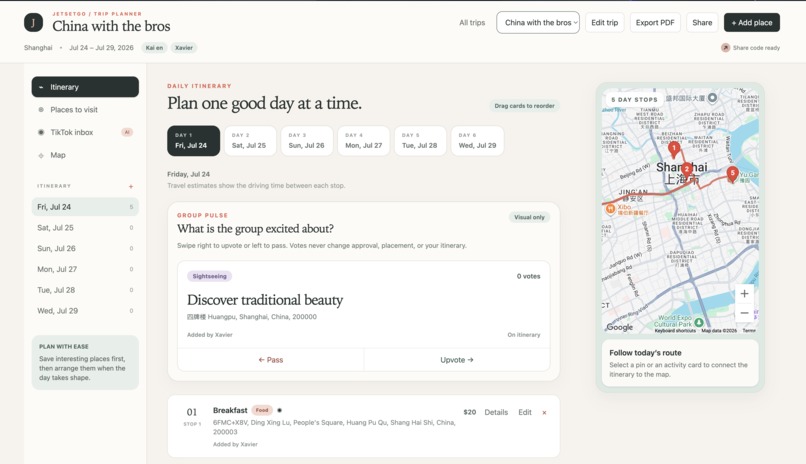The height and width of the screenshot is (464, 806).
Task: Click the Discover traditional beauty title
Action: pos(265,300)
